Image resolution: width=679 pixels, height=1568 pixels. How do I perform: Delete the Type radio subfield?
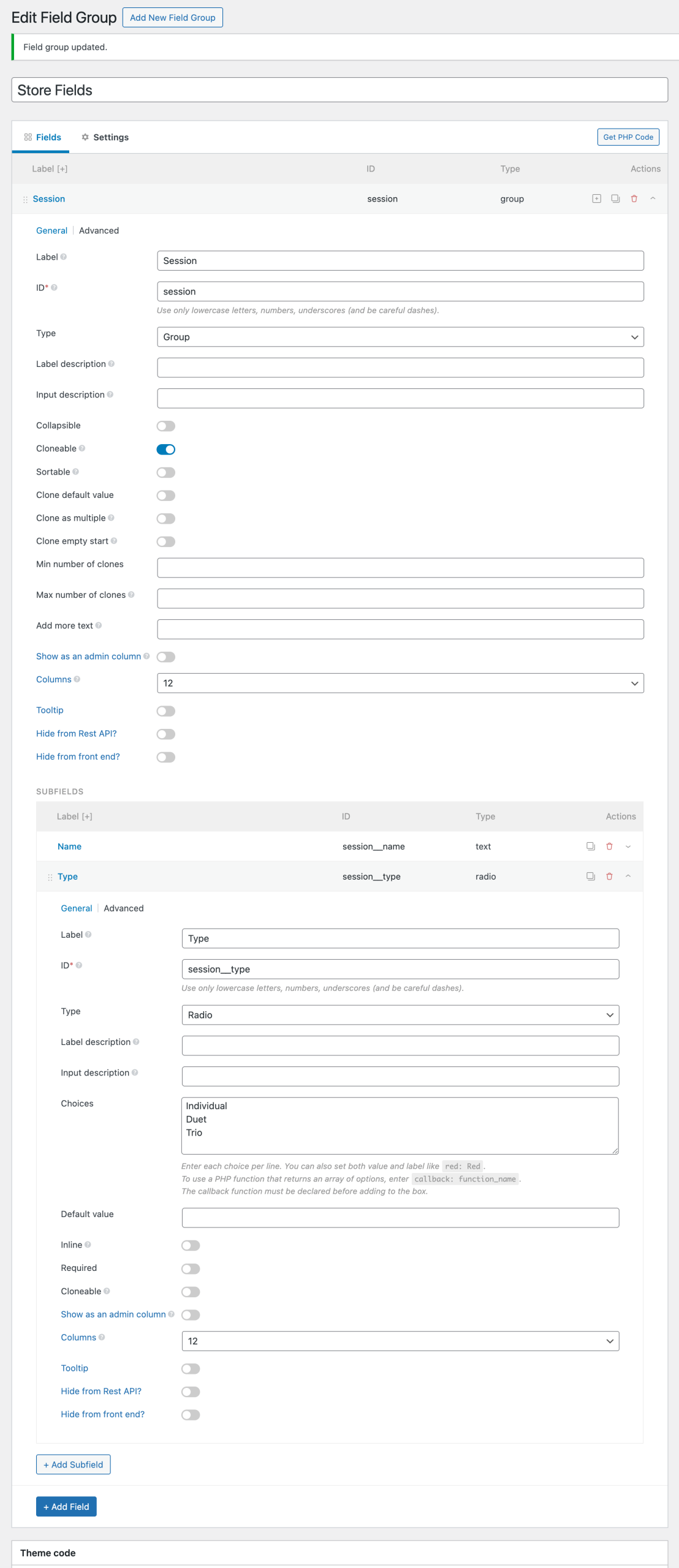pyautogui.click(x=609, y=876)
